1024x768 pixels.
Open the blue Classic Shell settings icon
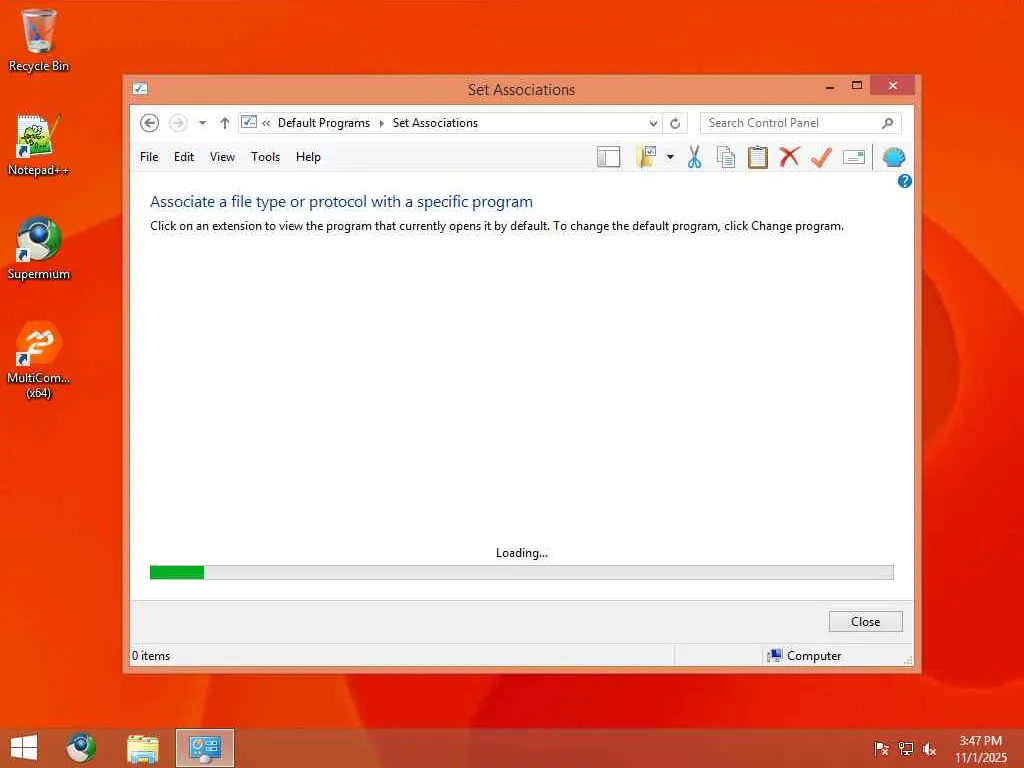[893, 157]
